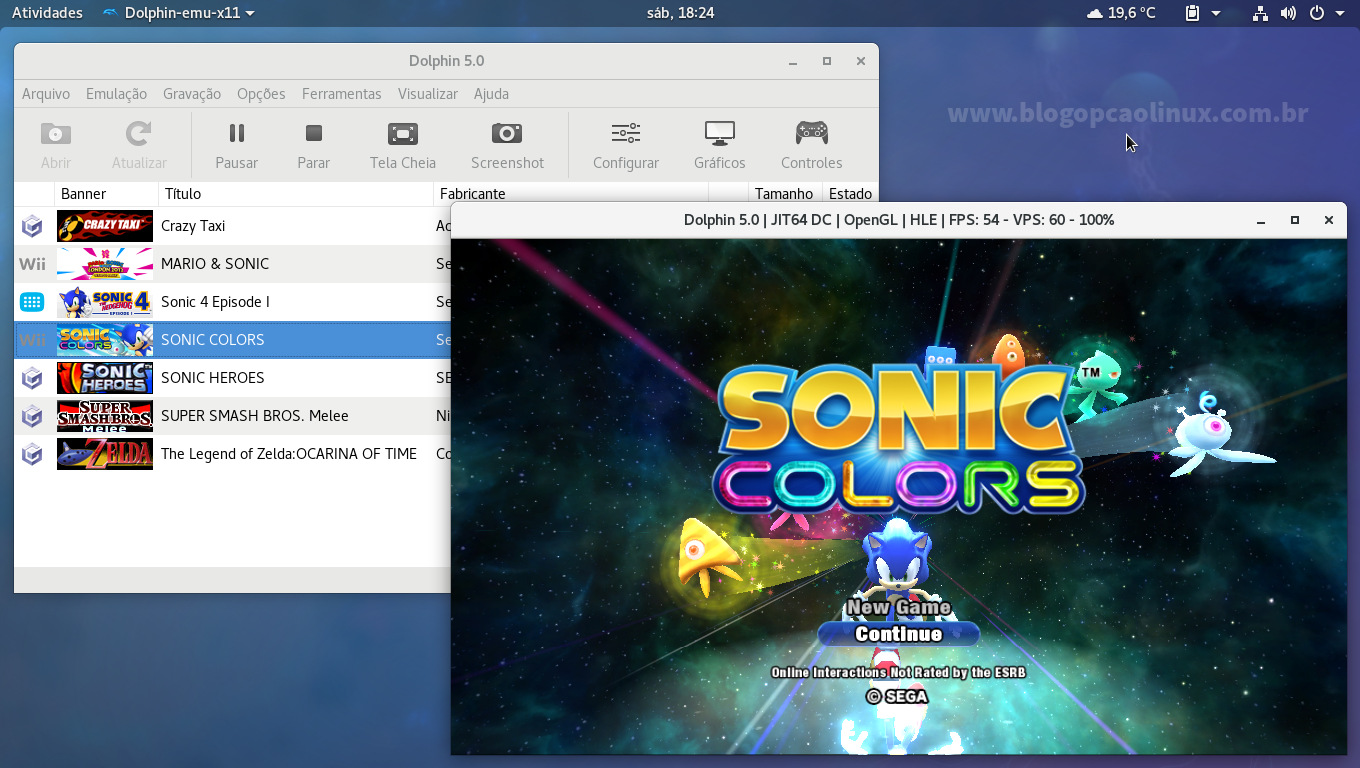
Task: Select the Sonic Heroes banner thumbnail
Action: [x=105, y=378]
